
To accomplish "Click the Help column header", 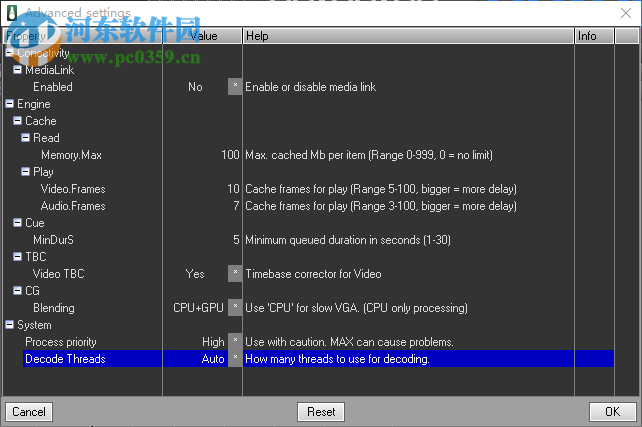I will pyautogui.click(x=408, y=36).
